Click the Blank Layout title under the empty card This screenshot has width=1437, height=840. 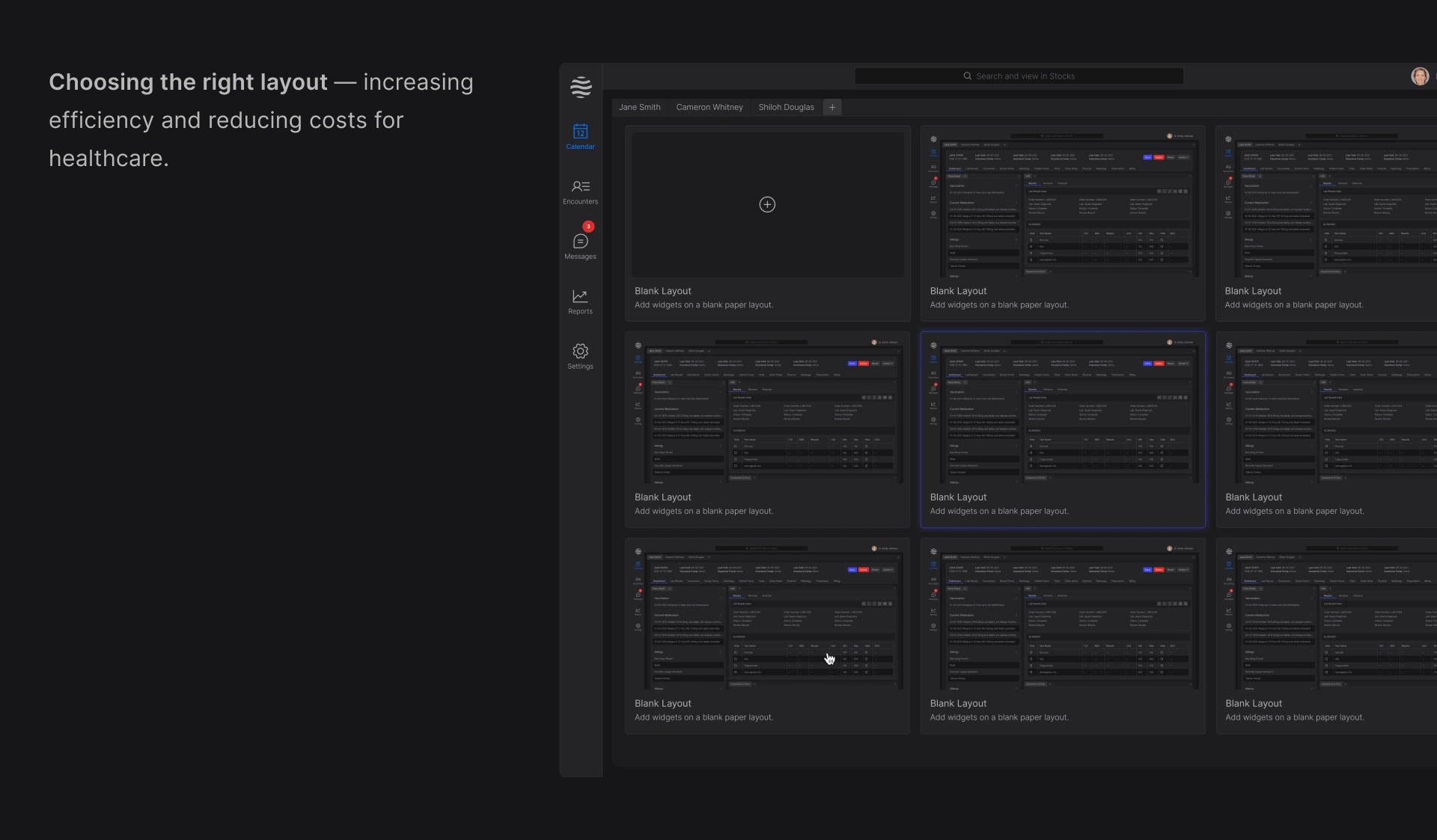tap(662, 291)
